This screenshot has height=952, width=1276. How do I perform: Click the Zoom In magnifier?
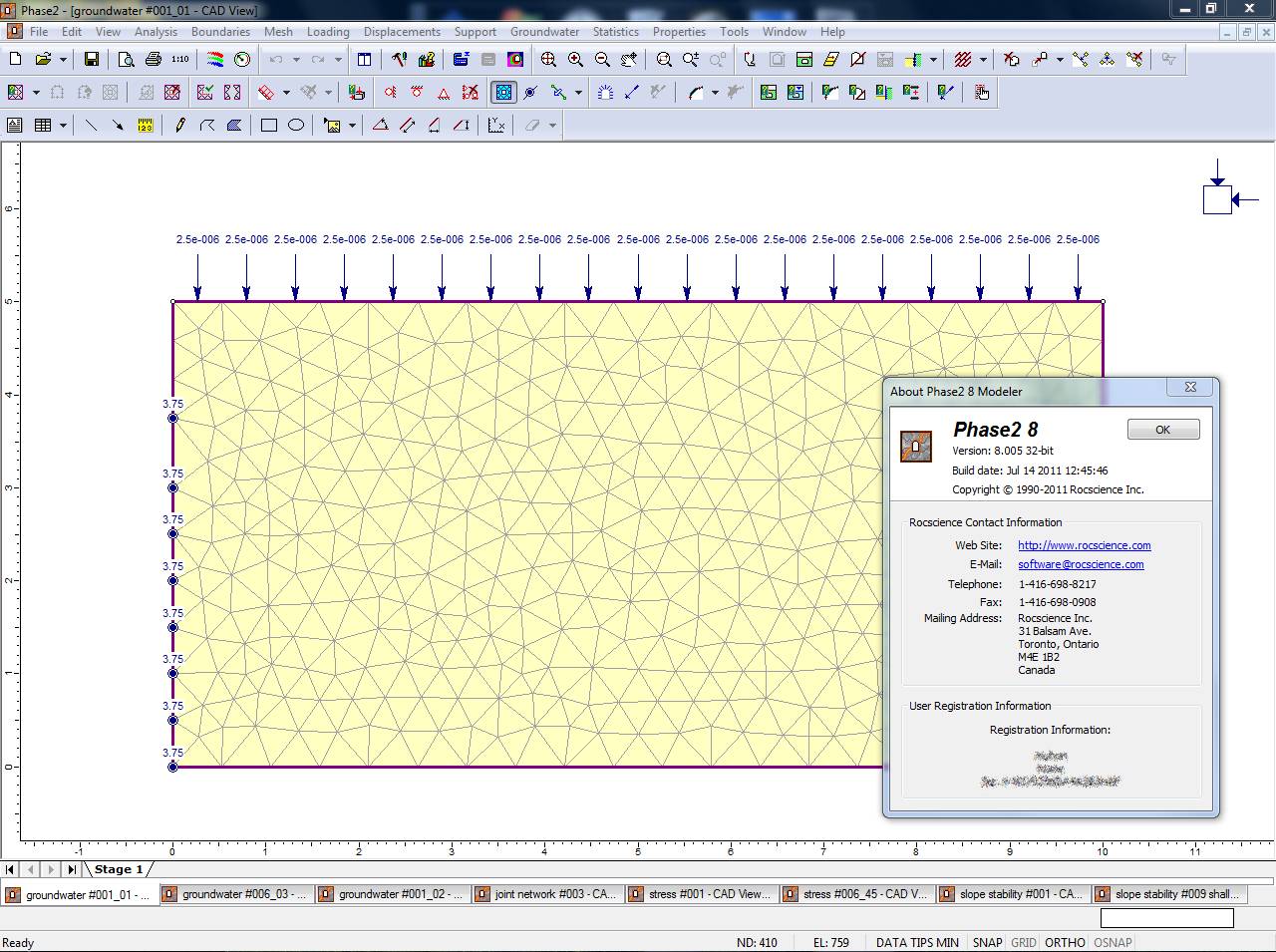(575, 60)
